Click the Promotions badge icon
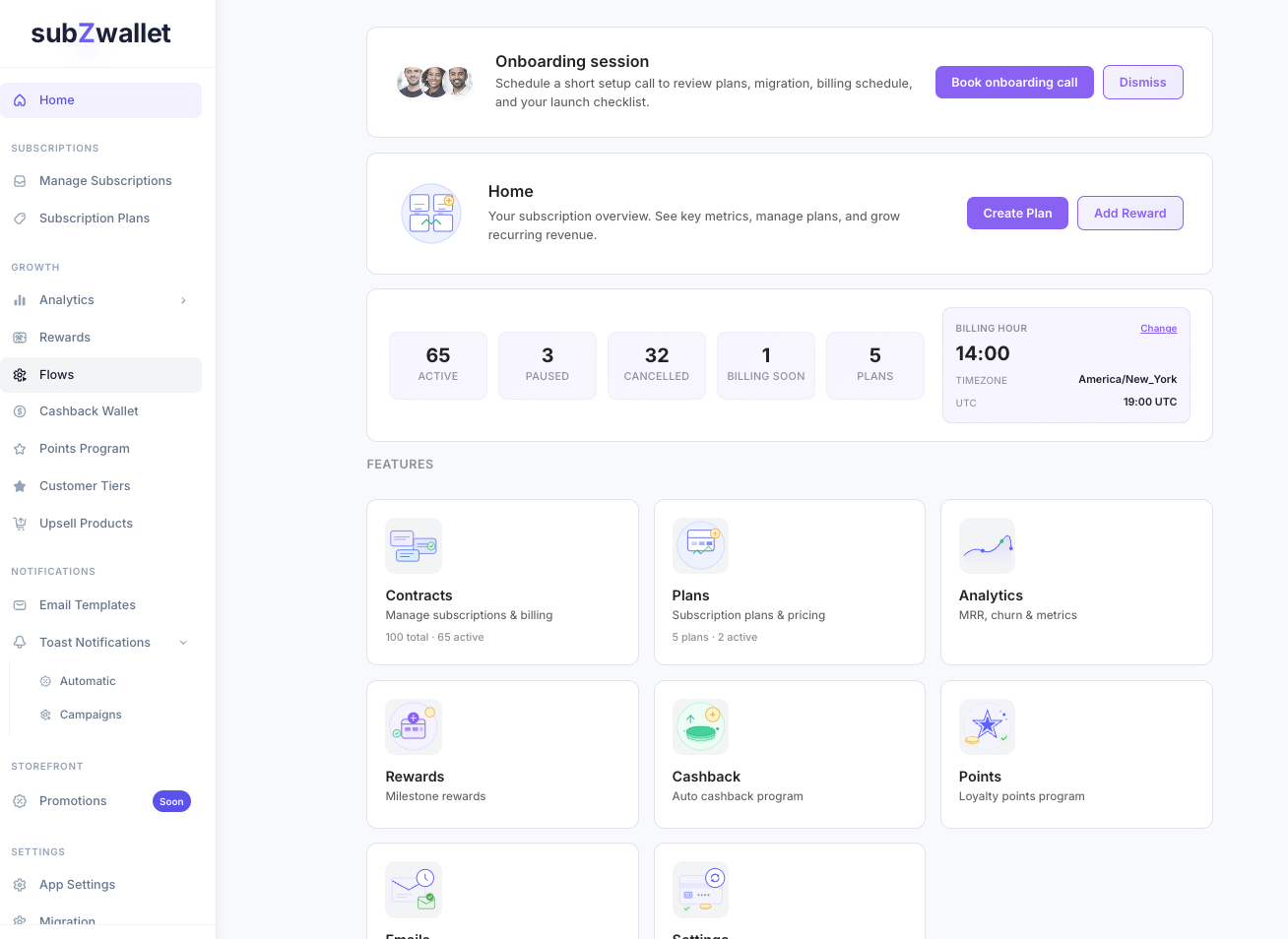 click(20, 801)
